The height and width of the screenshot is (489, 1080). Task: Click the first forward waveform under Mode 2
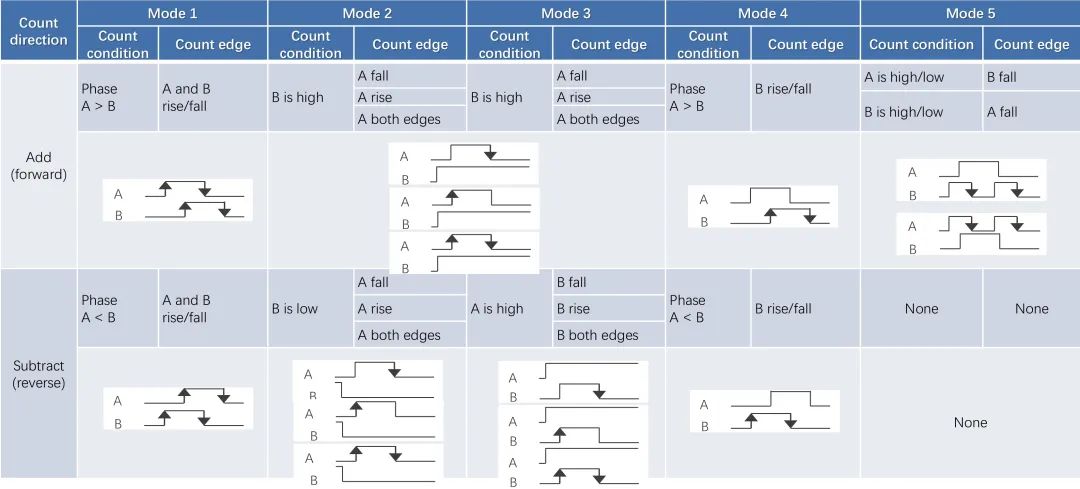tap(464, 163)
